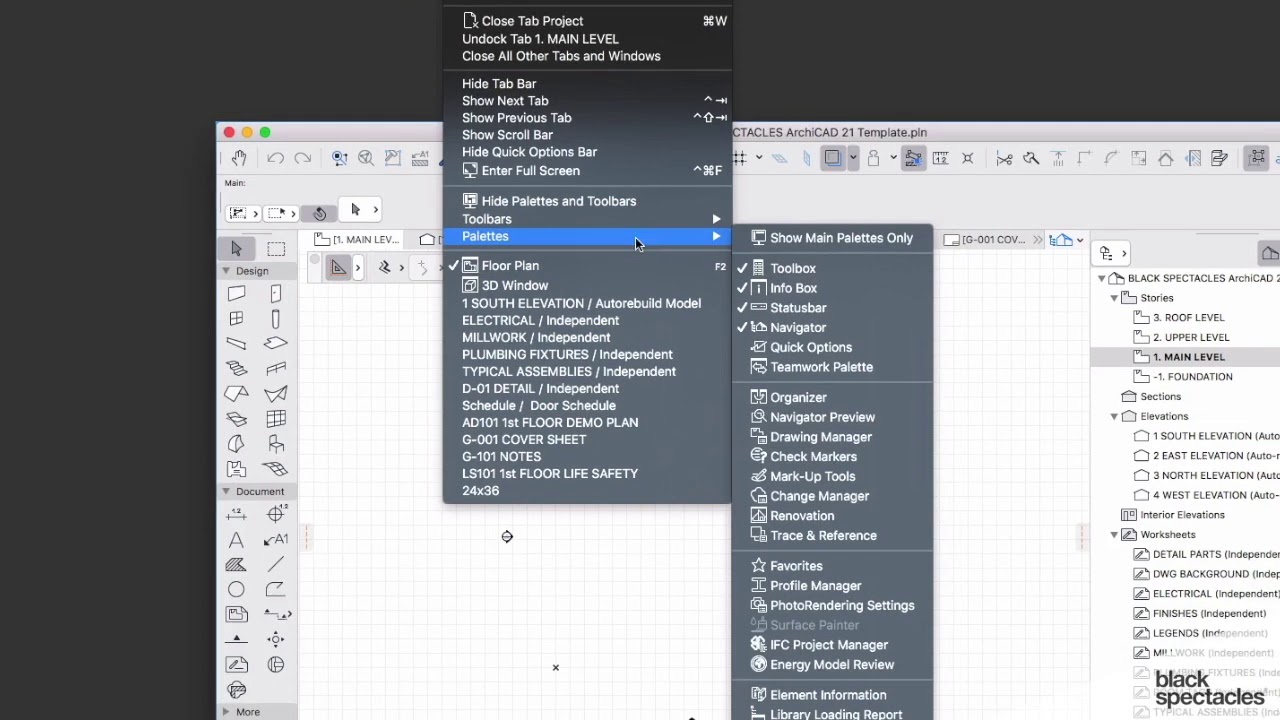The image size is (1280, 720).
Task: Select the Fill tool
Action: point(236,565)
